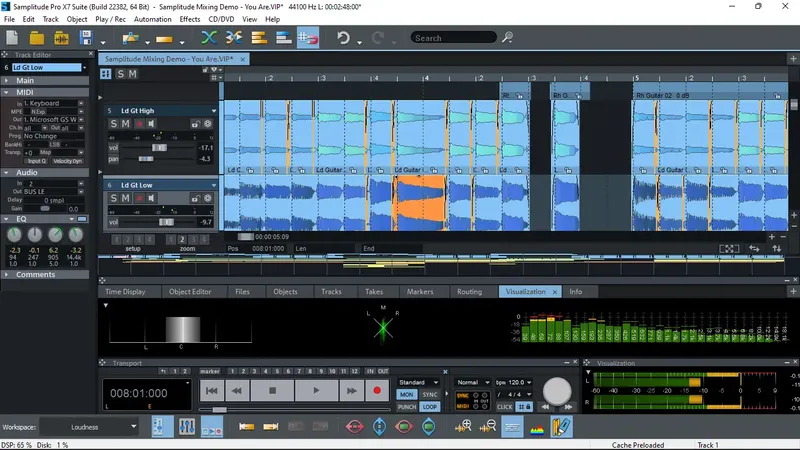Open the bpm 120.0 tempo dropdown
The height and width of the screenshot is (450, 800).
pyautogui.click(x=529, y=383)
